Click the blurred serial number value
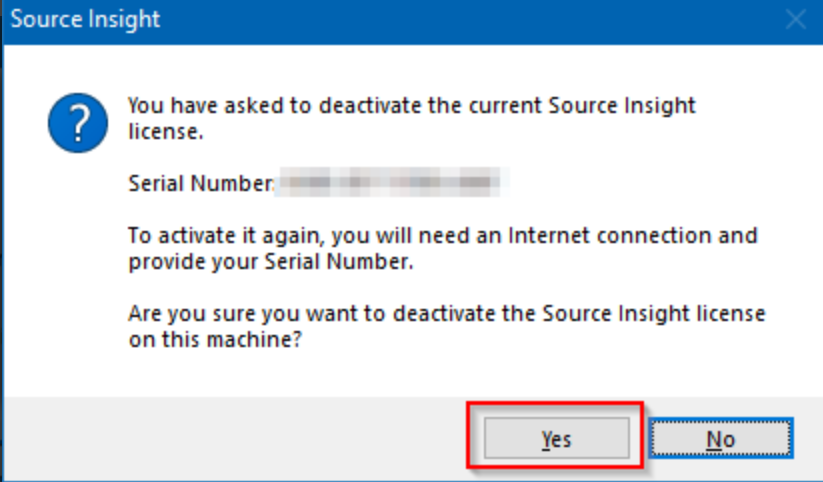Image resolution: width=823 pixels, height=482 pixels. (x=392, y=183)
